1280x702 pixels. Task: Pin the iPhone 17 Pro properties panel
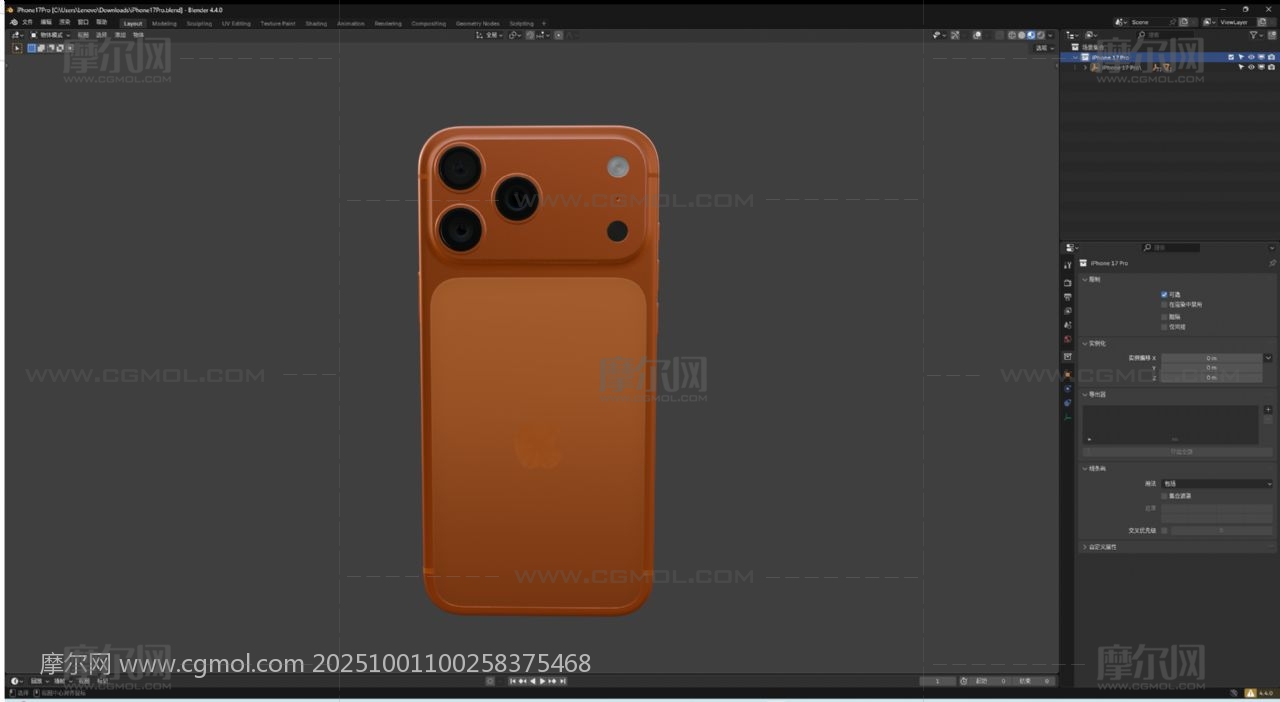pos(1272,263)
